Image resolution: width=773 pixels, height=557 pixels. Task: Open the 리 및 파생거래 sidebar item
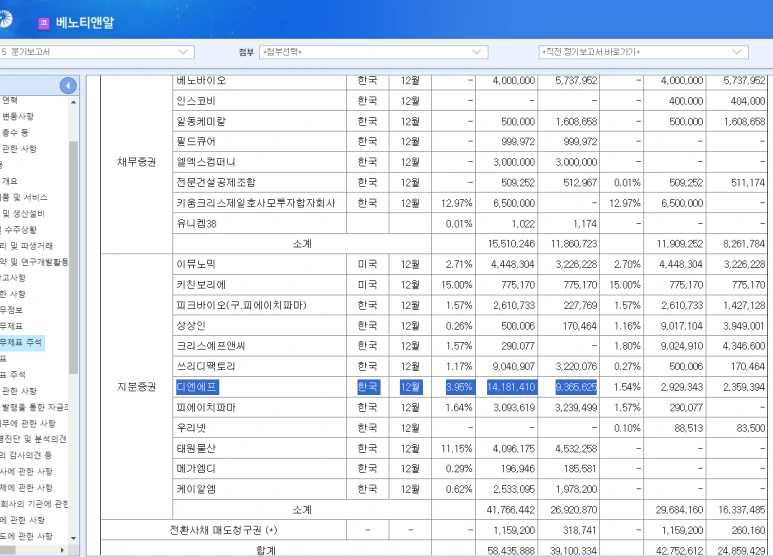[27, 245]
